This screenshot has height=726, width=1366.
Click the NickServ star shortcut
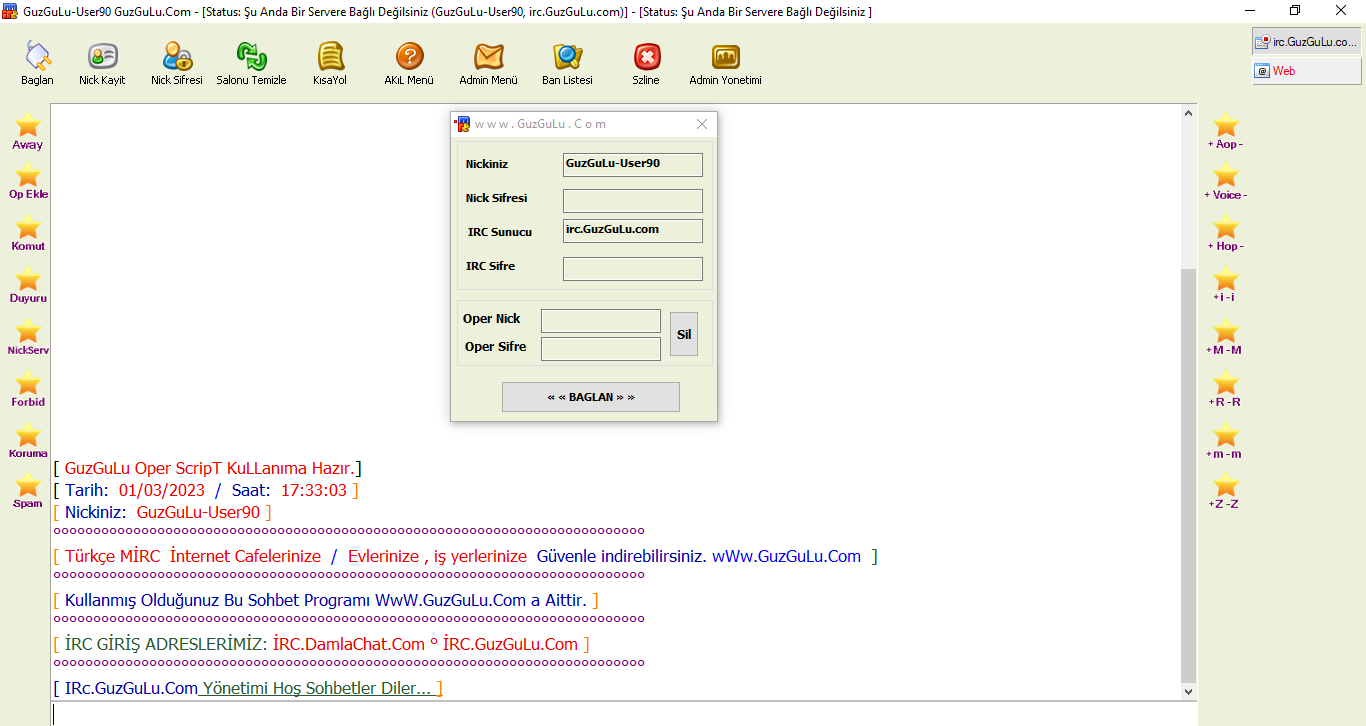coord(28,337)
